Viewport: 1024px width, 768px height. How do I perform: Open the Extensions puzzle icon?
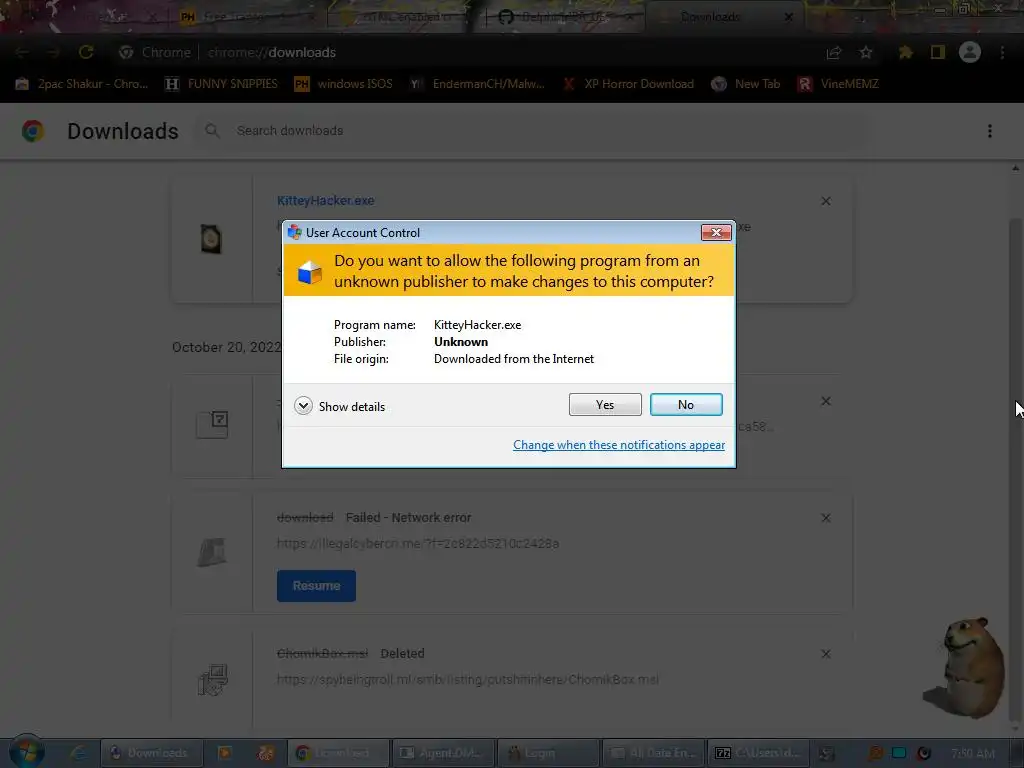coord(905,52)
